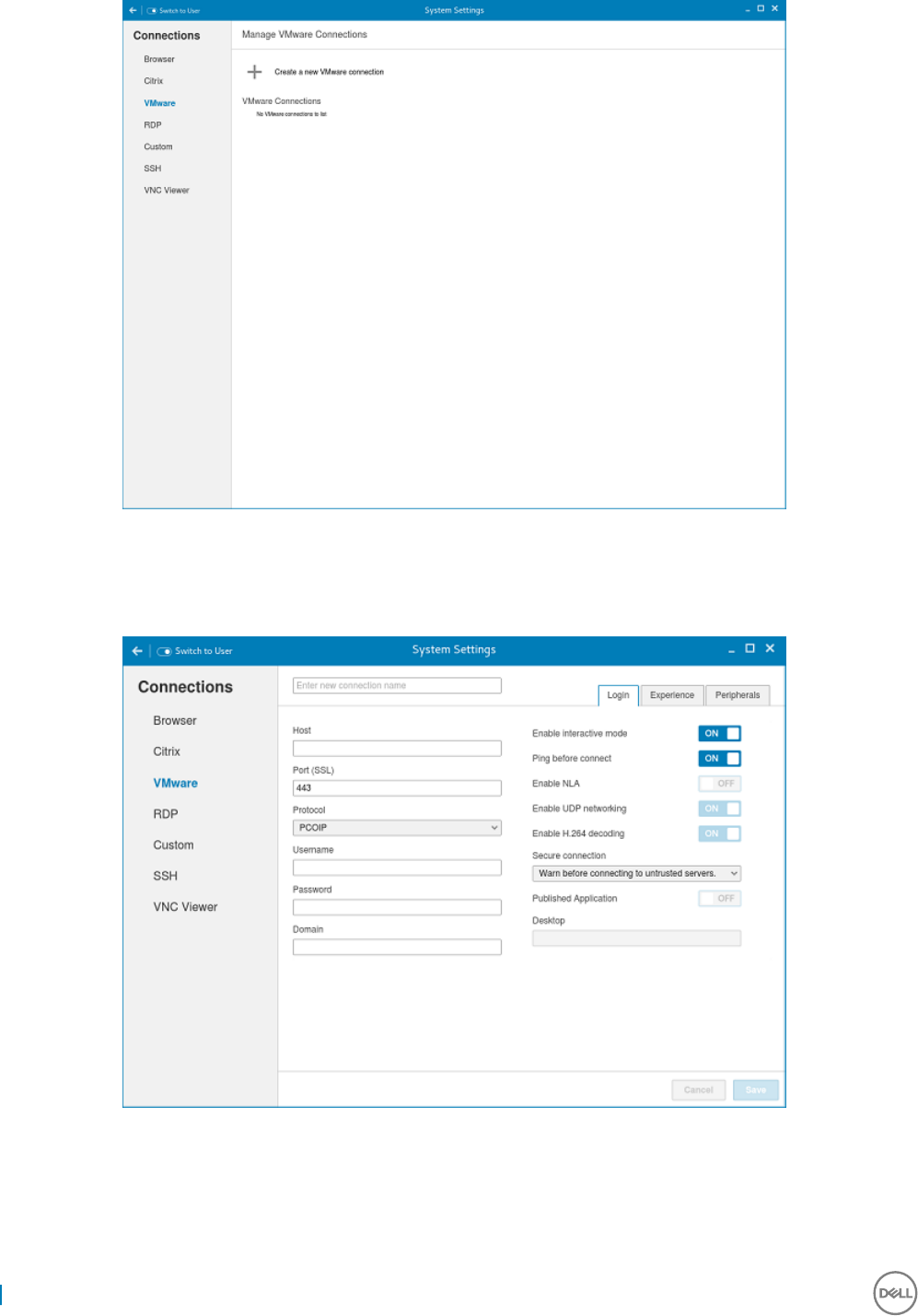Click the new connection name field
Image resolution: width=918 pixels, height=1316 pixels.
tap(397, 686)
